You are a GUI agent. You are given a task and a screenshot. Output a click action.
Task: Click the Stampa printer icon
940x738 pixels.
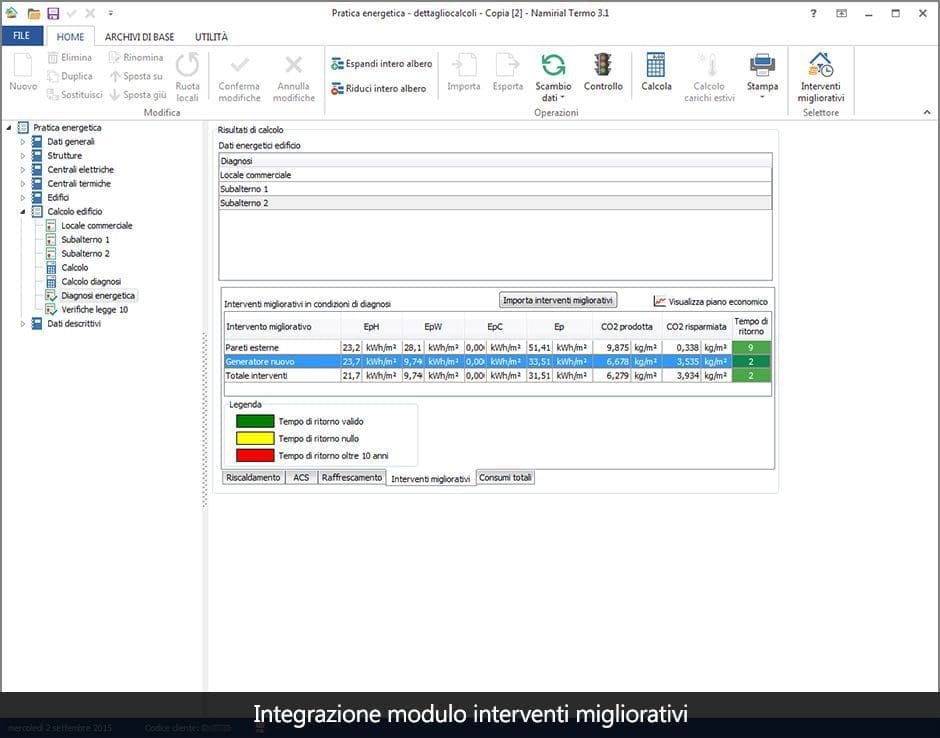762,67
